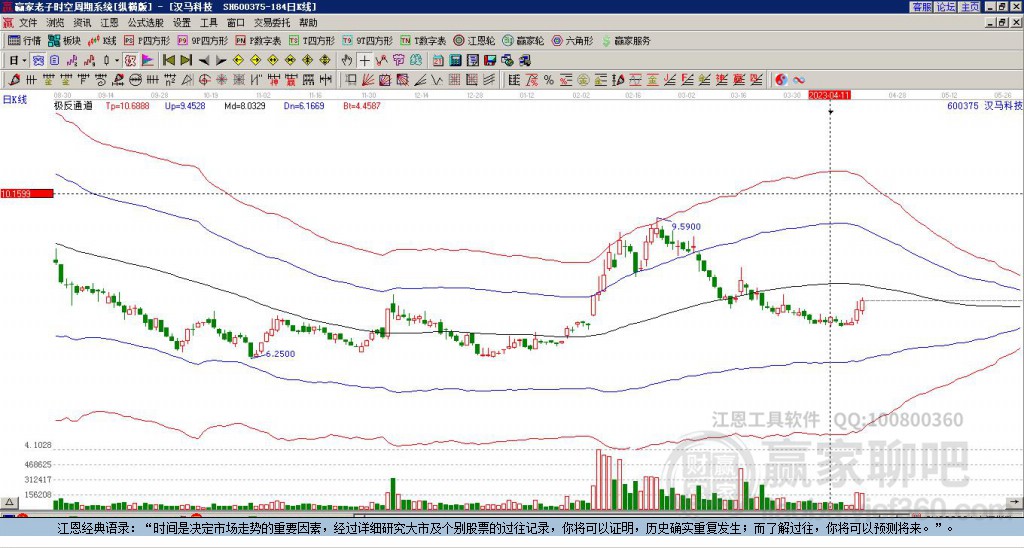The height and width of the screenshot is (548, 1024).
Task: Select the hand pan tool
Action: point(347,60)
